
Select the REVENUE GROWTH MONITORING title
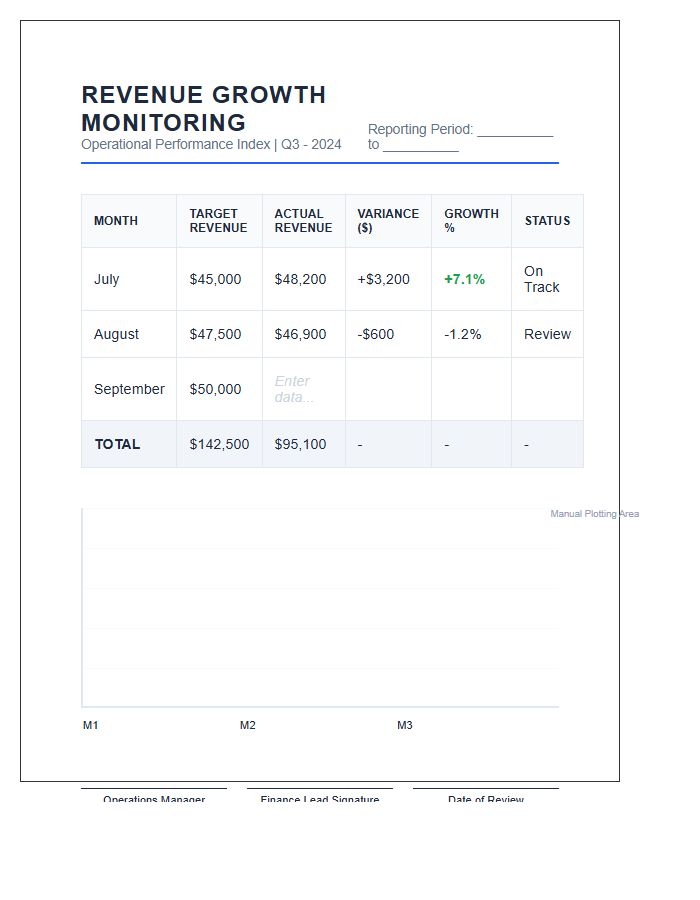[204, 108]
